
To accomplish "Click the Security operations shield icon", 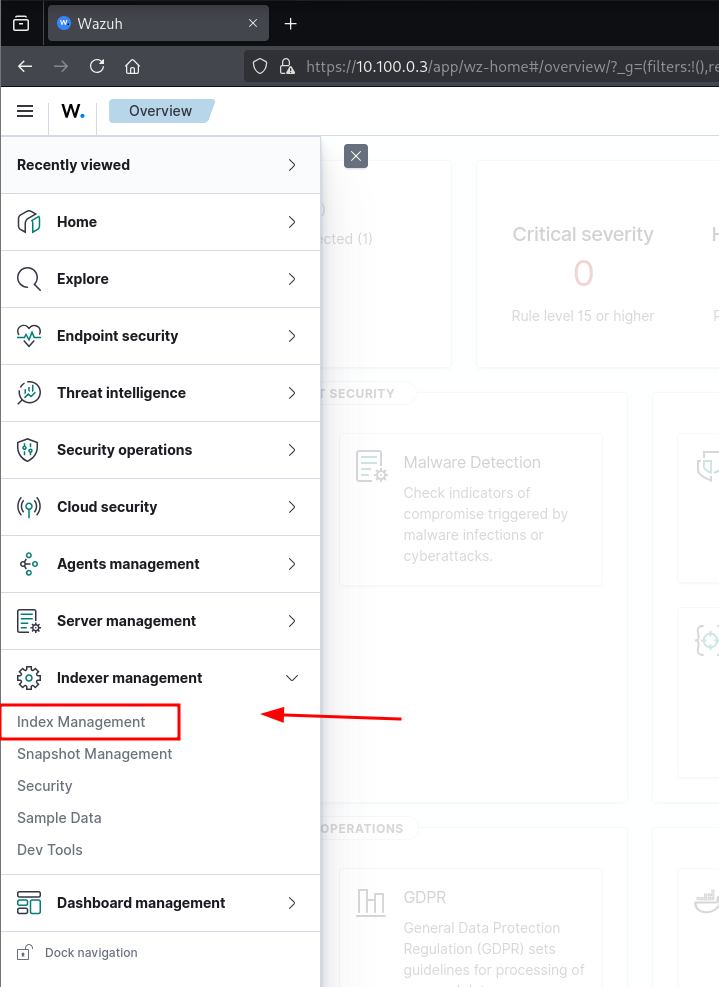I will click(29, 450).
